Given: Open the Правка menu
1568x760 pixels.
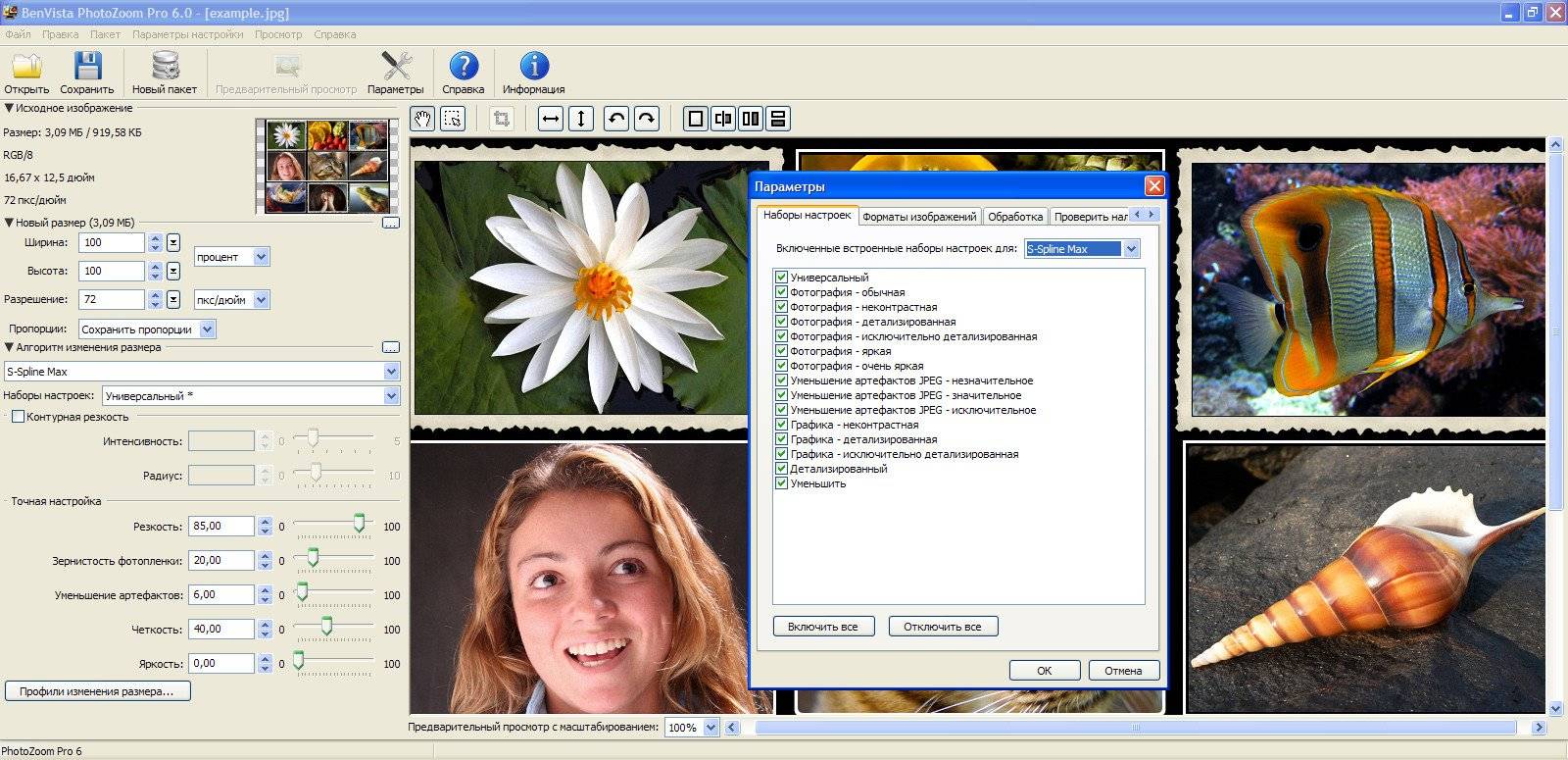Looking at the screenshot, I should tap(60, 34).
